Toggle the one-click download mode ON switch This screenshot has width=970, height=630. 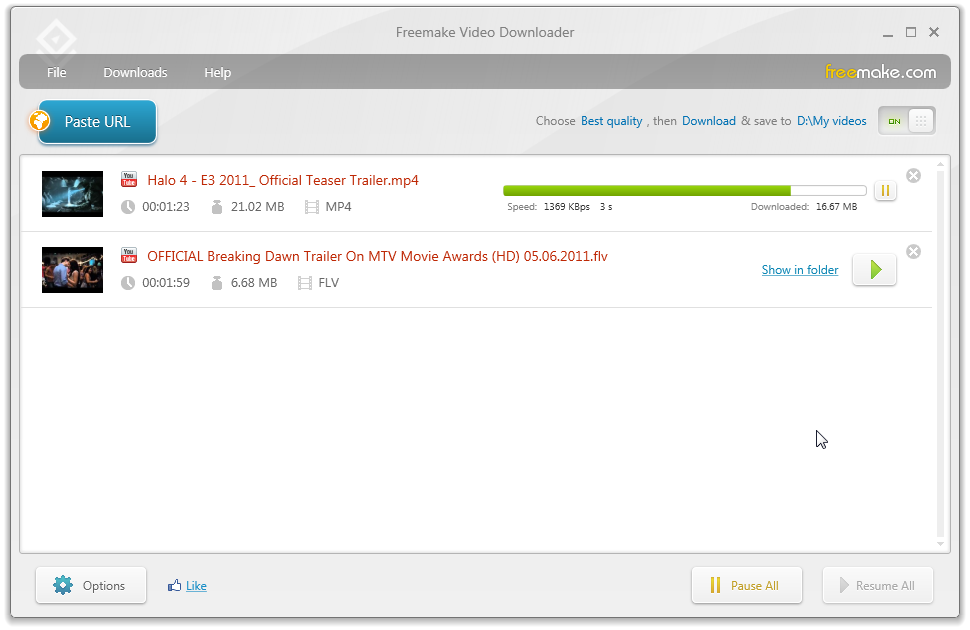894,121
